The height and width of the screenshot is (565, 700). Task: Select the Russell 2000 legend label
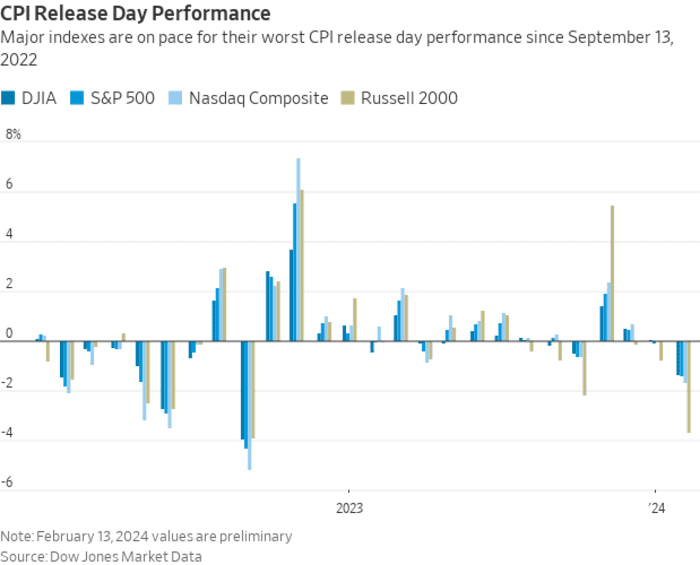[409, 98]
